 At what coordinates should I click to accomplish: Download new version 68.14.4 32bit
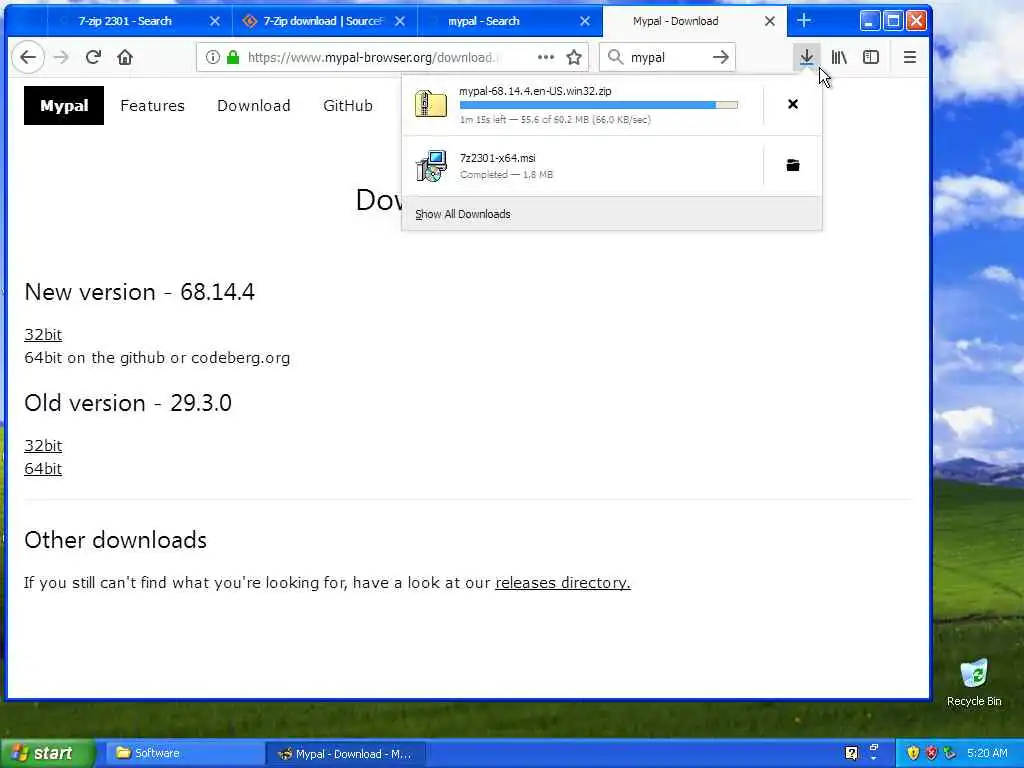click(x=43, y=335)
